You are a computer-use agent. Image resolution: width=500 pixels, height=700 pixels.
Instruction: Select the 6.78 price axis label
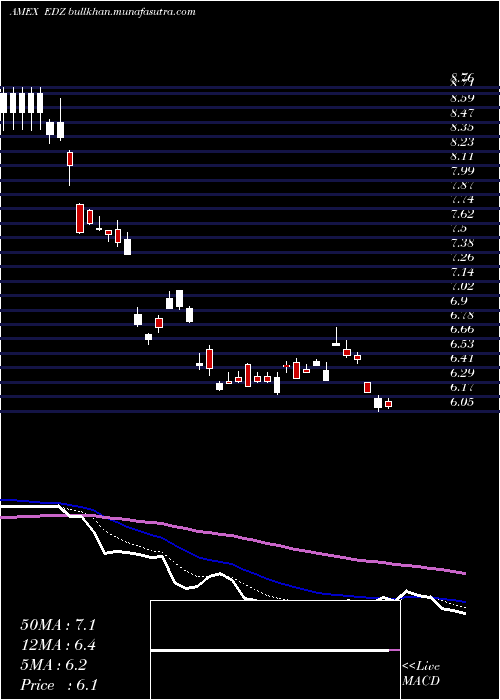coord(462,315)
